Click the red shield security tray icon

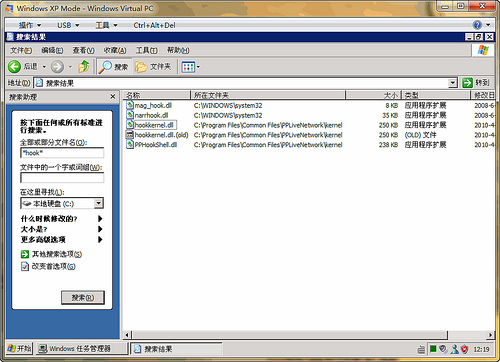click(x=464, y=349)
